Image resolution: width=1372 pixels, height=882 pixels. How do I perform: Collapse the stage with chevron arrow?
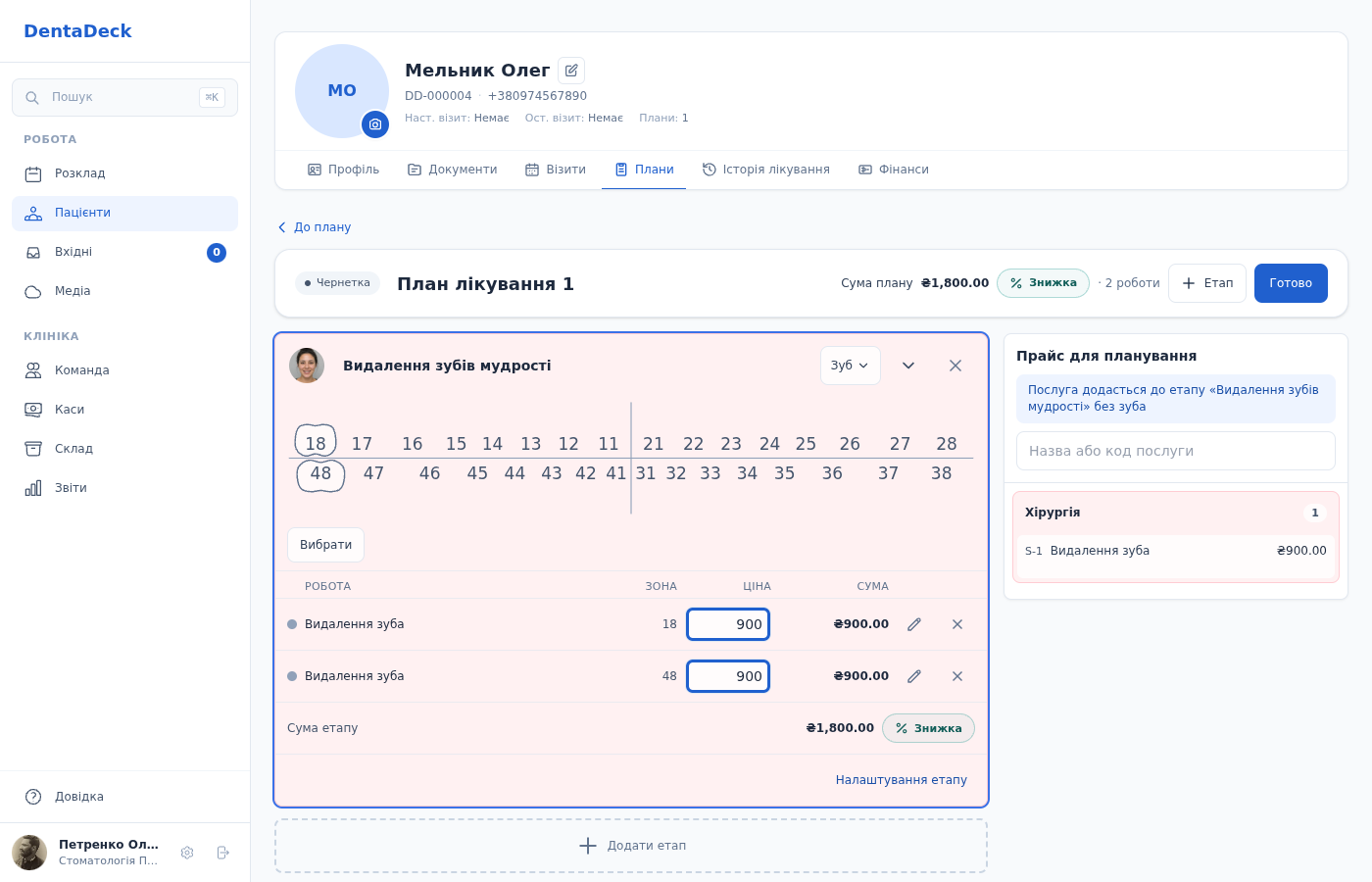908,366
